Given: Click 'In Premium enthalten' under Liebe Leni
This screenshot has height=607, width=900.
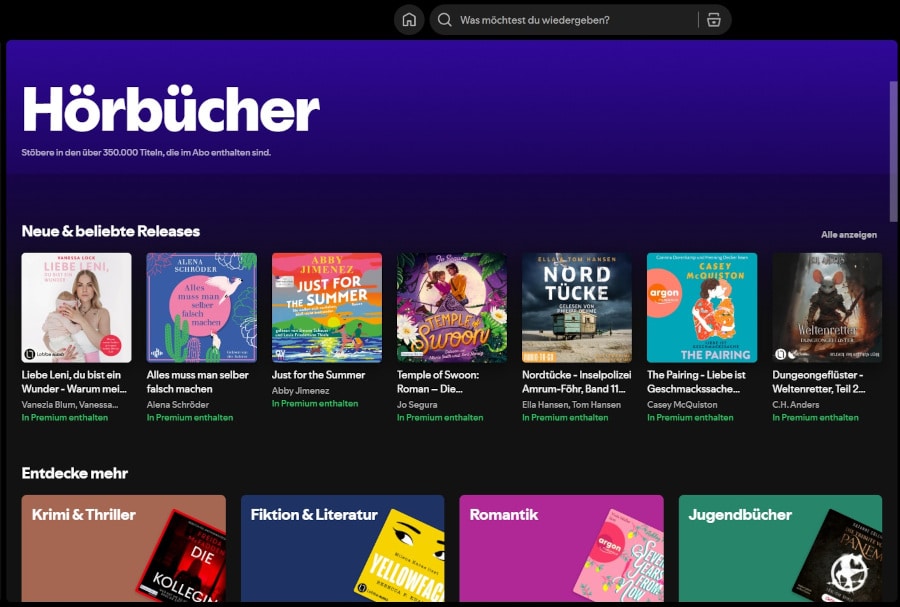Looking at the screenshot, I should (64, 417).
